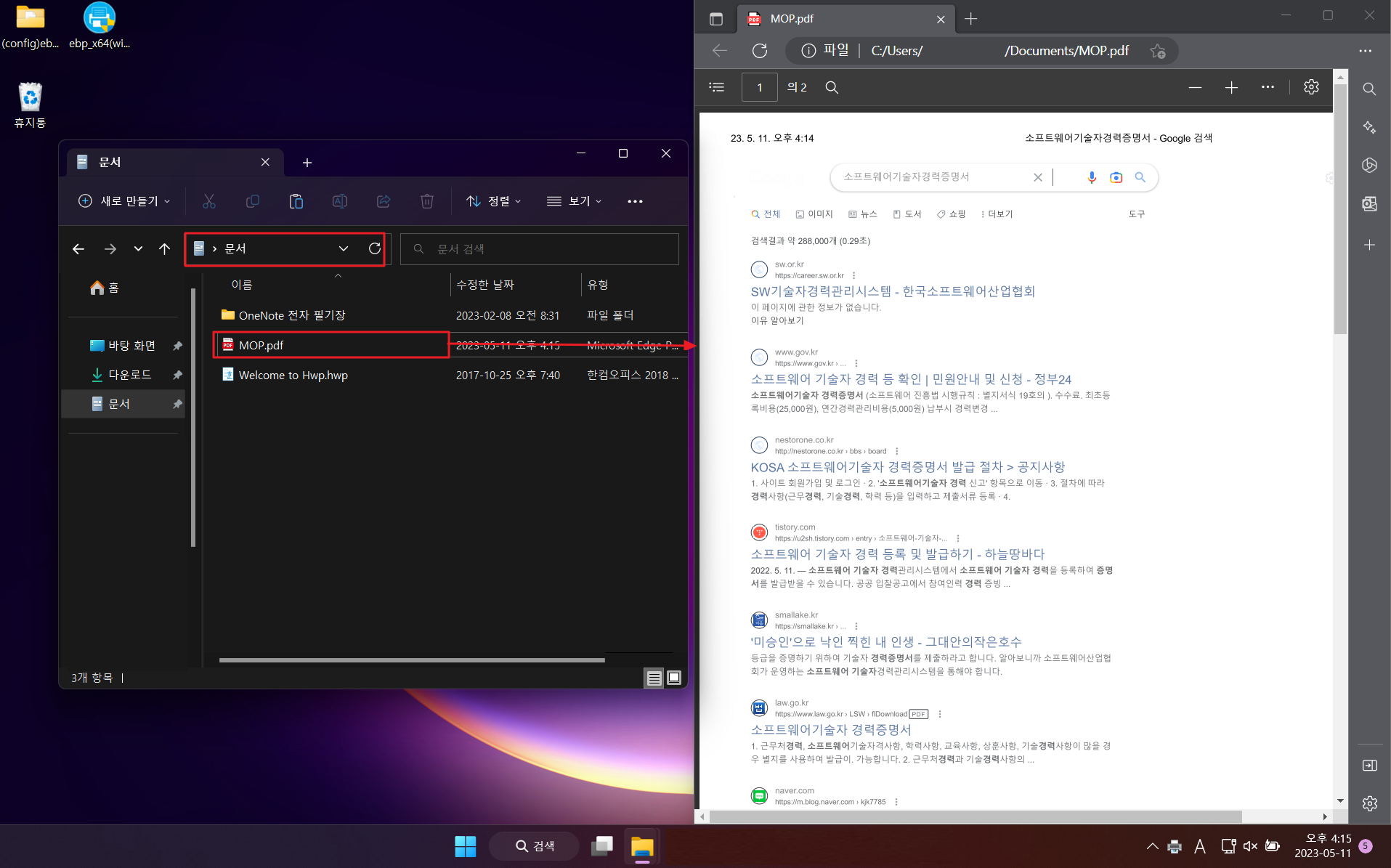Click the 문서 검색 search box
The width and height of the screenshot is (1391, 868).
[x=540, y=249]
